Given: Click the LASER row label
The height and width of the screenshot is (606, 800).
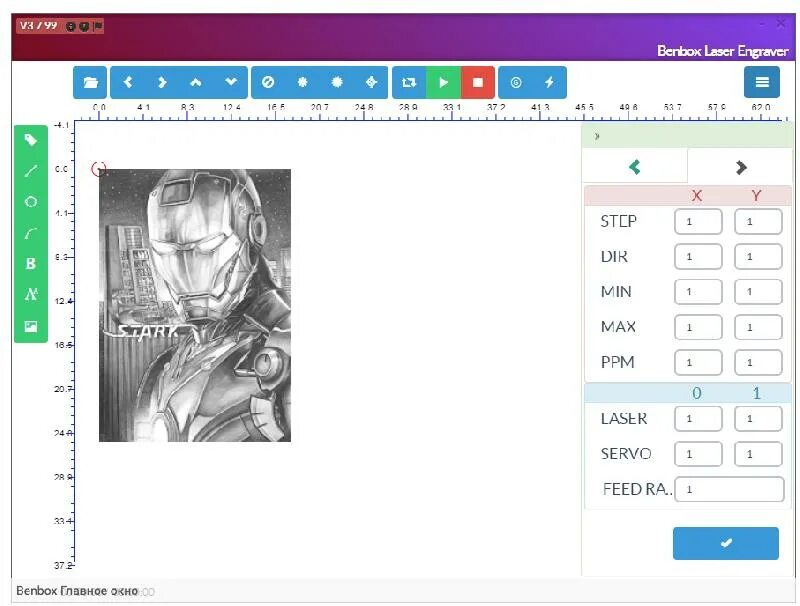Looking at the screenshot, I should click(624, 418).
